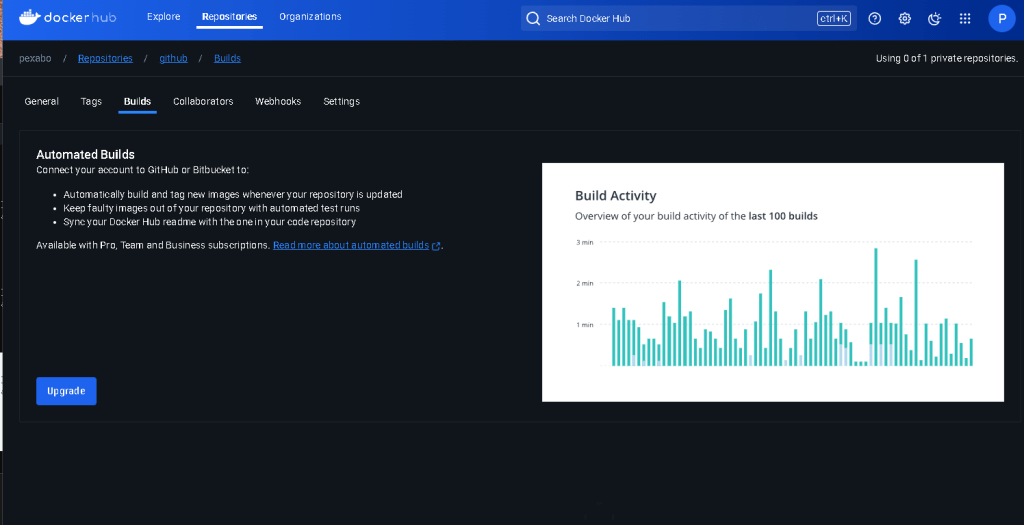Image resolution: width=1024 pixels, height=525 pixels.
Task: Click the Build Activity chart image
Action: 773,282
